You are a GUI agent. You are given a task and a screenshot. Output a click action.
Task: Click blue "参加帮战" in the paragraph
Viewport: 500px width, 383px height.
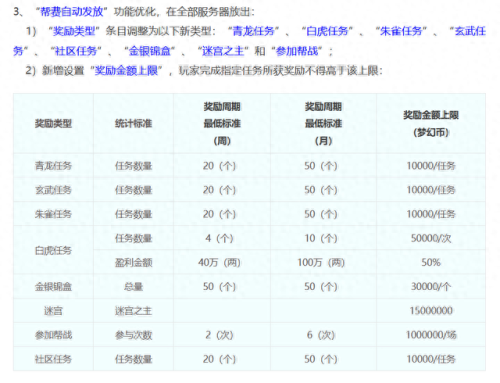297,51
